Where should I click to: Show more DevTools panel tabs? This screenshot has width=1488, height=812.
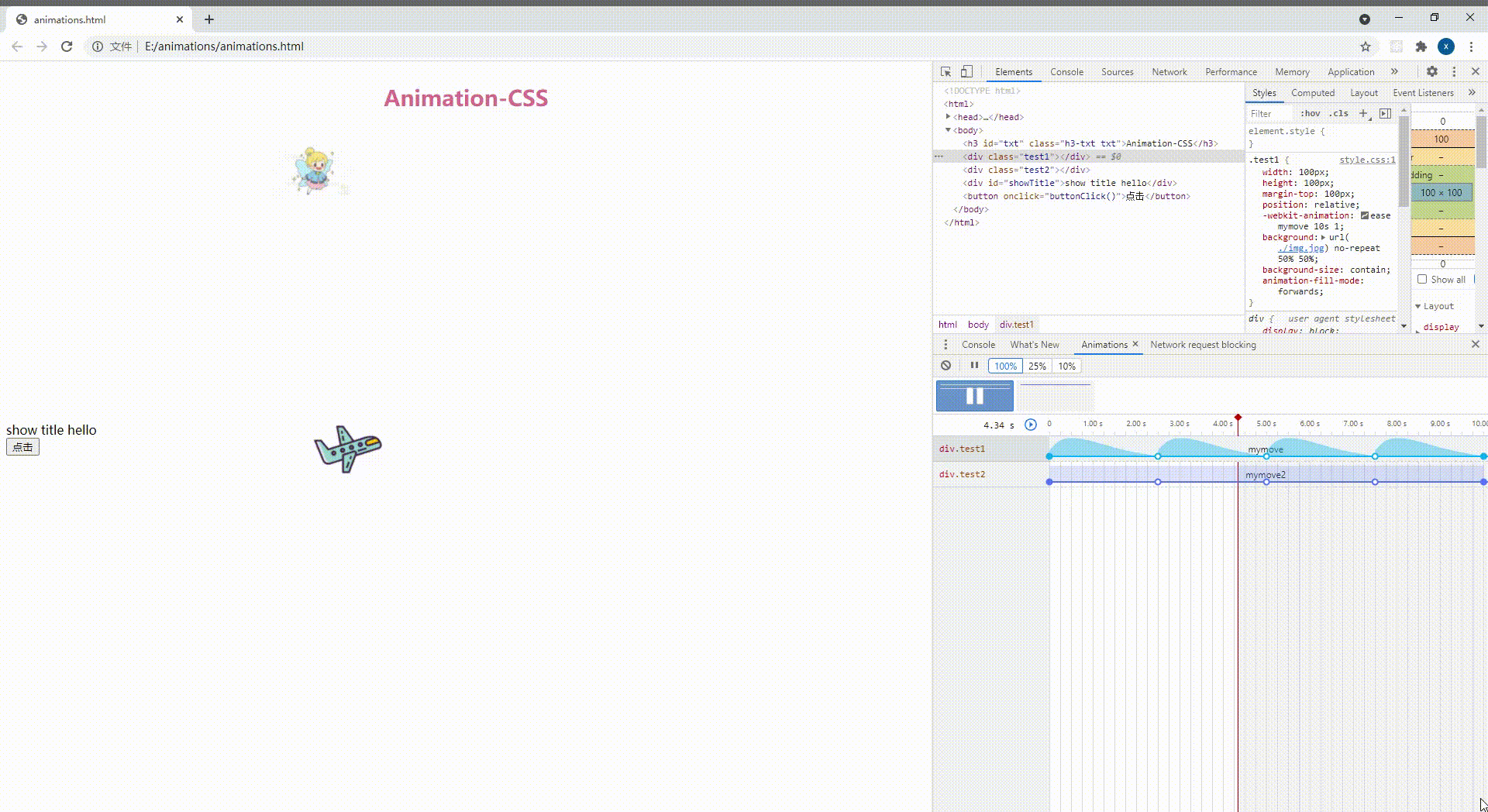click(x=1394, y=71)
